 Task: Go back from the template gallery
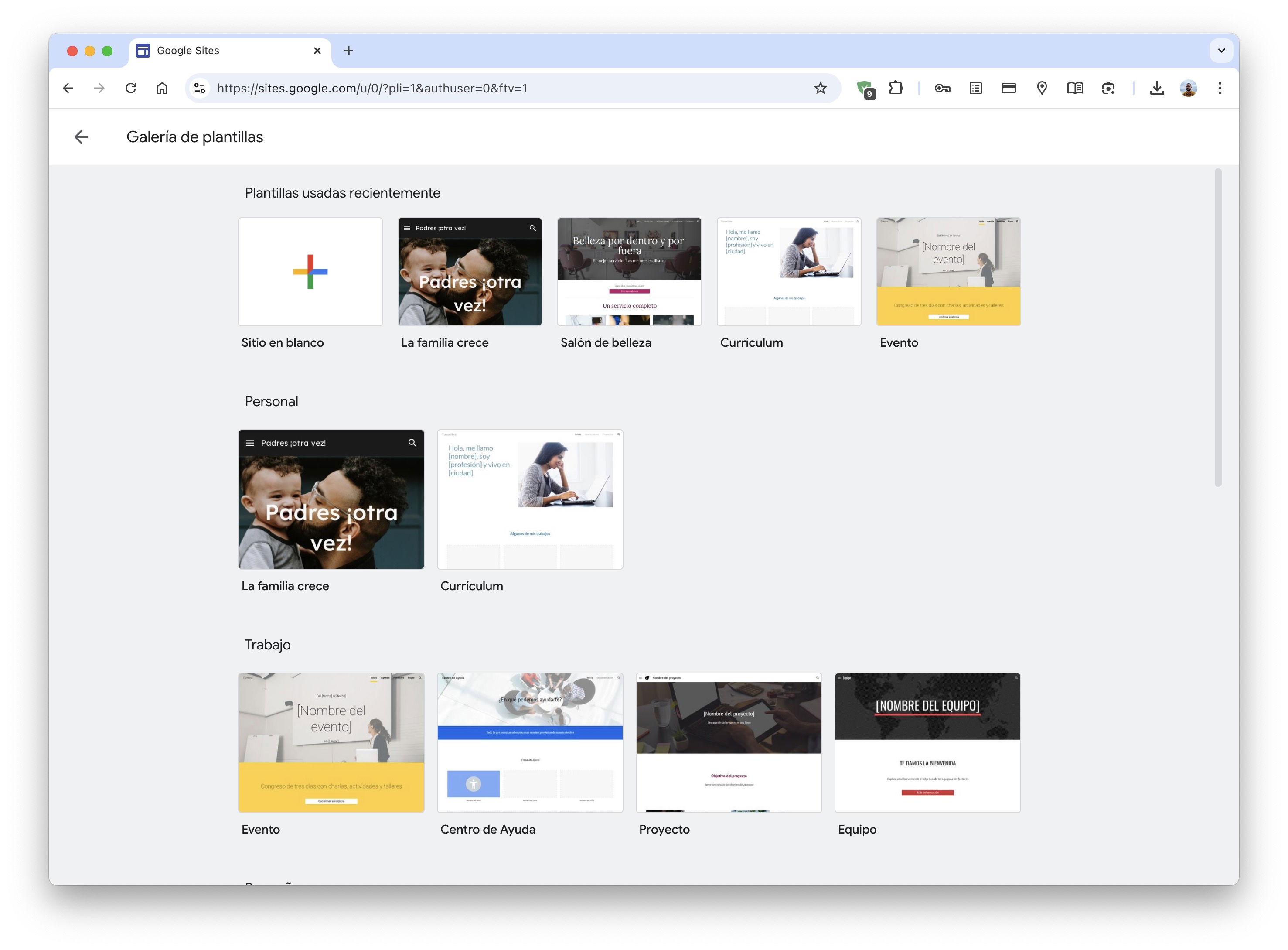point(81,137)
